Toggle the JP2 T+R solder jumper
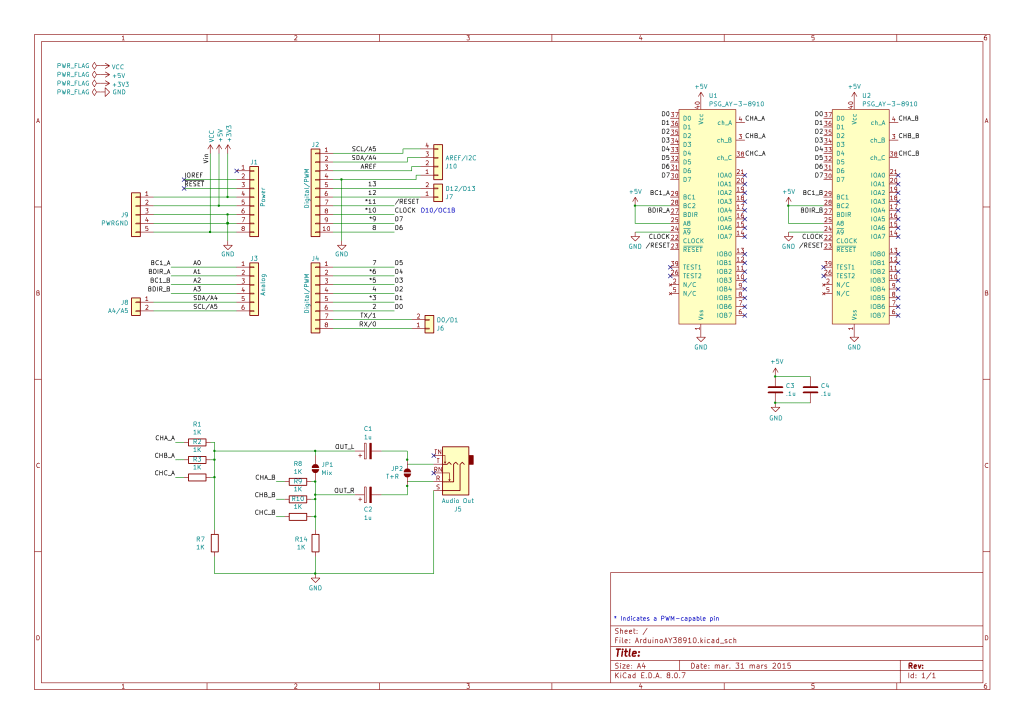 coord(407,472)
